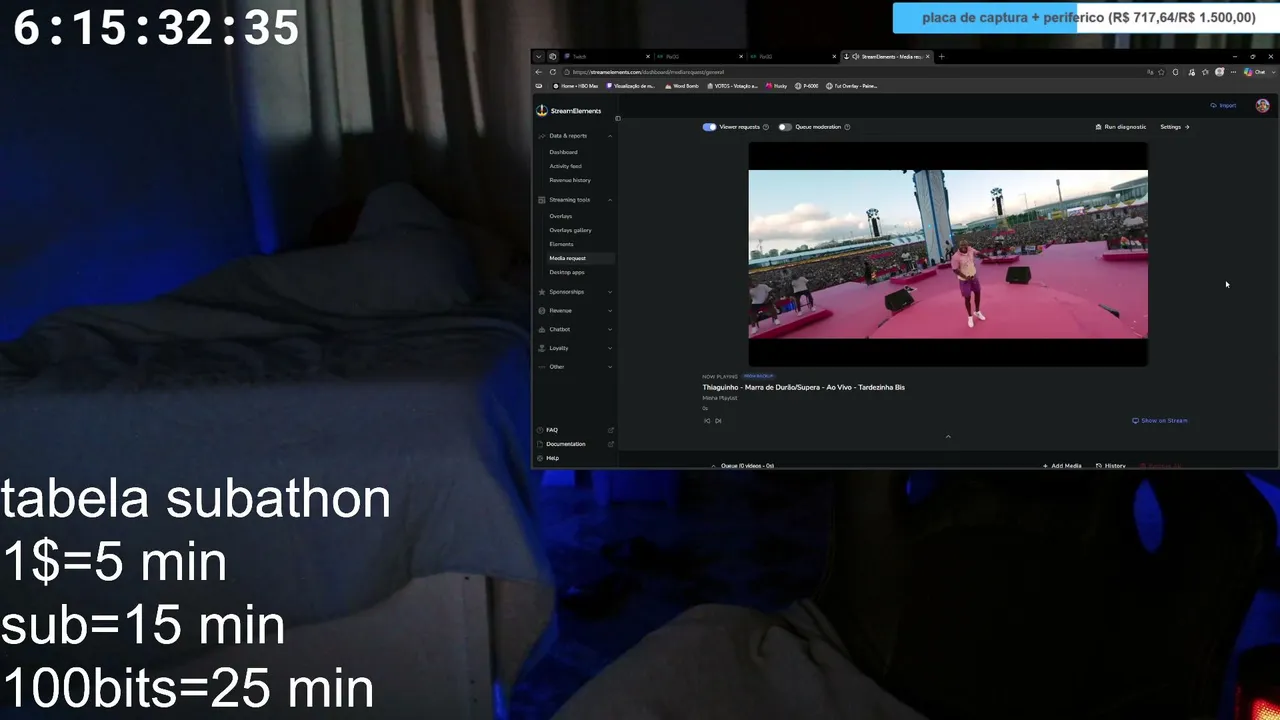Open the Copilot Chat button
Screen dimensions: 1280x720
click(x=1256, y=72)
